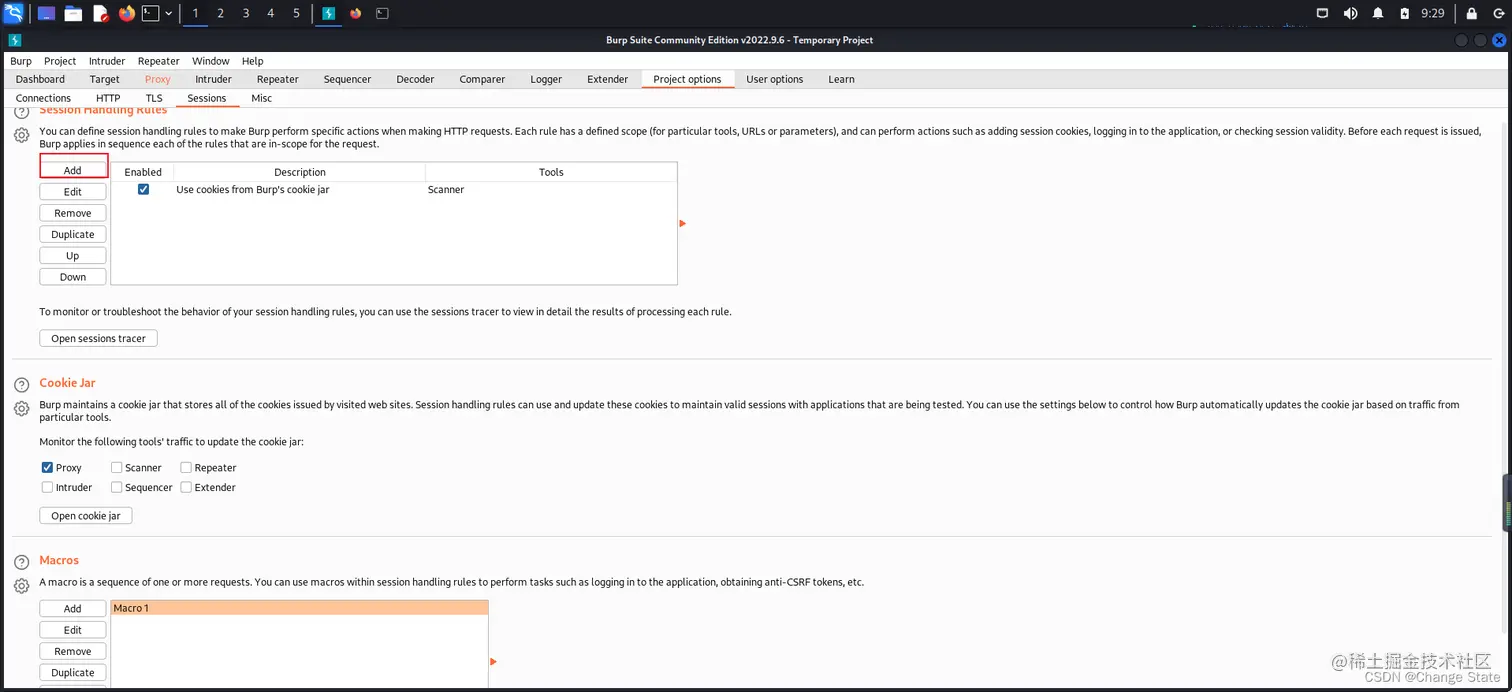Switch to the Target tab
Screen dimensions: 1512x692
105,79
